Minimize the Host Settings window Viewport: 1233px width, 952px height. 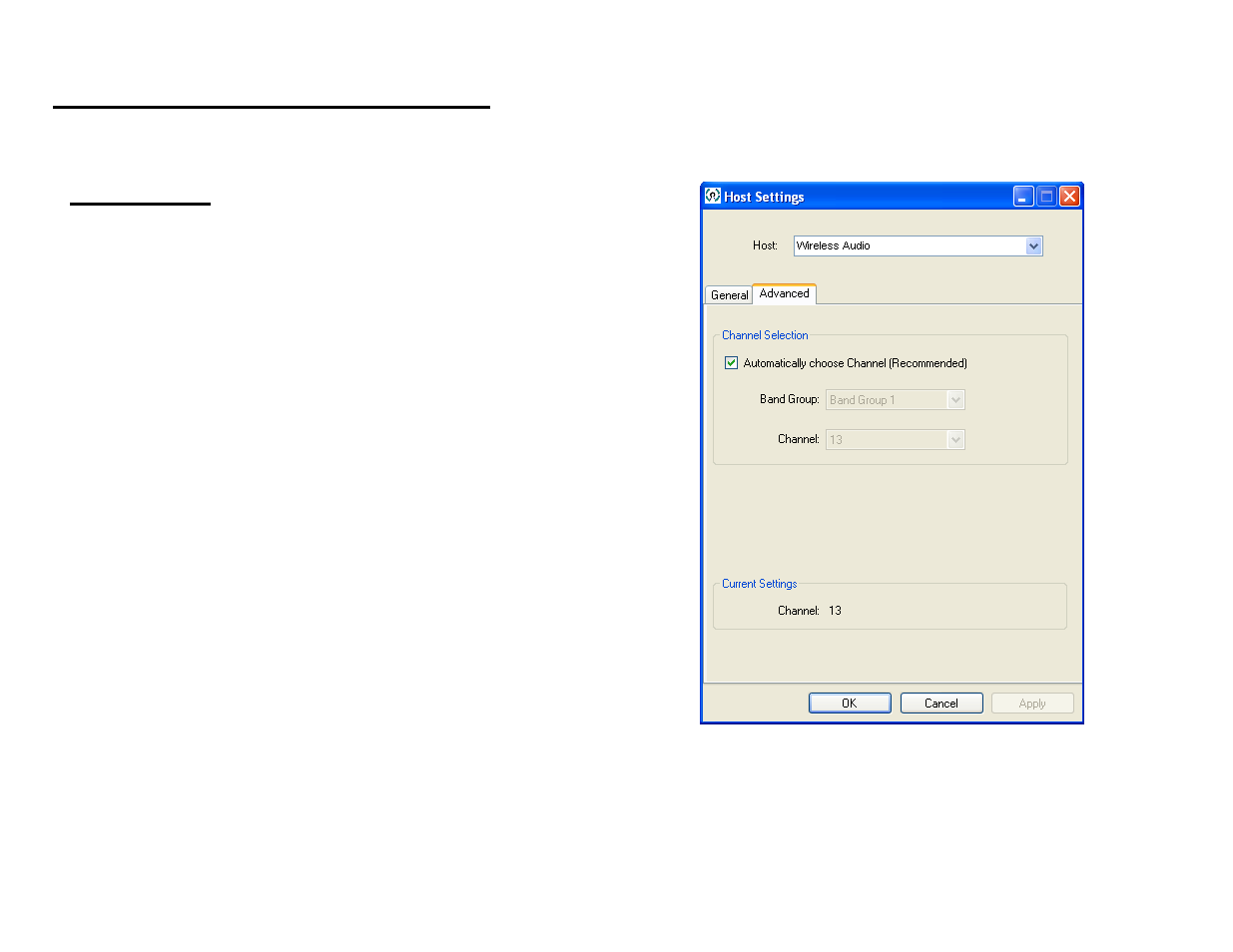pyautogui.click(x=1023, y=197)
